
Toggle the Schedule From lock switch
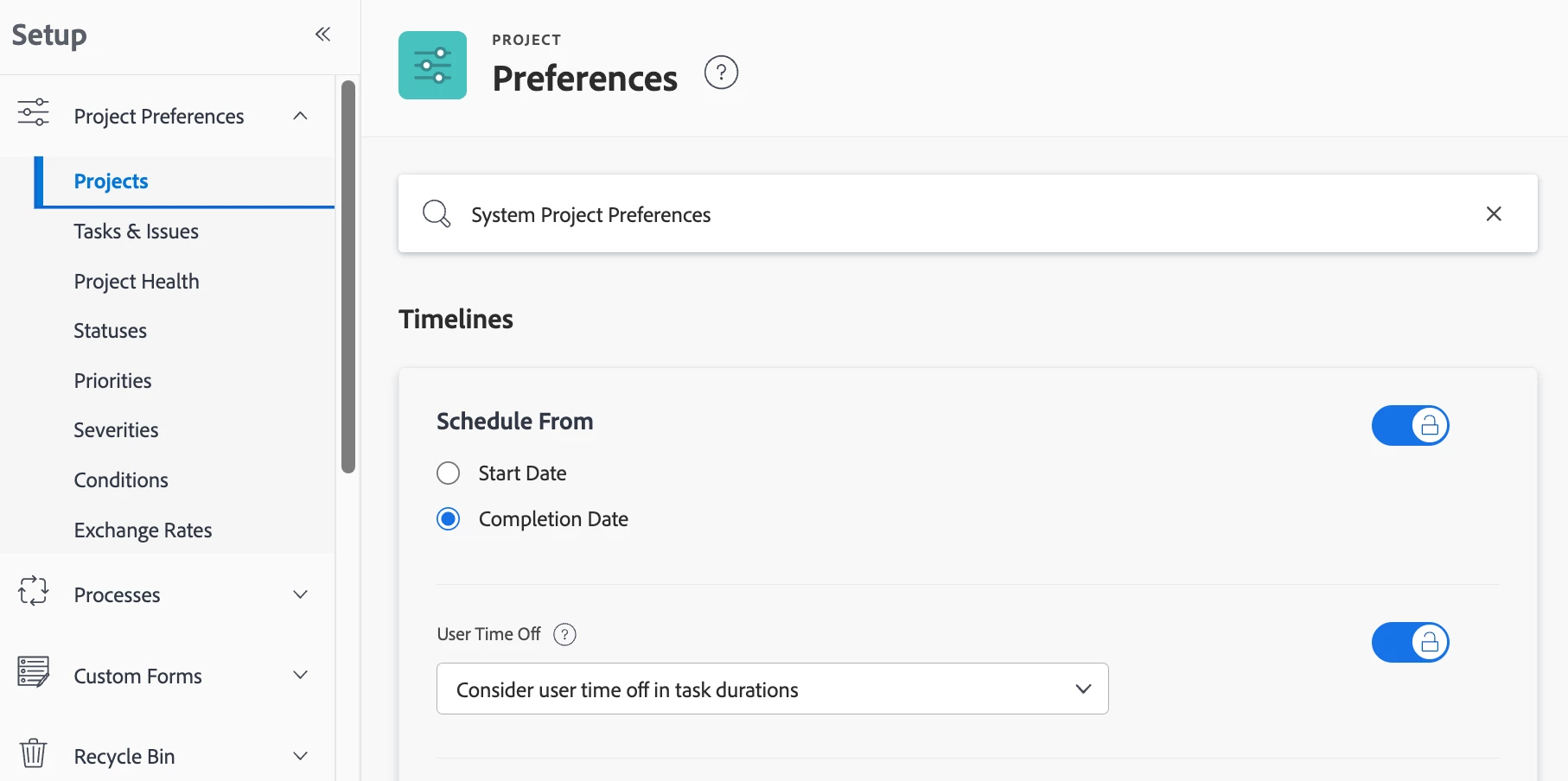click(1410, 426)
